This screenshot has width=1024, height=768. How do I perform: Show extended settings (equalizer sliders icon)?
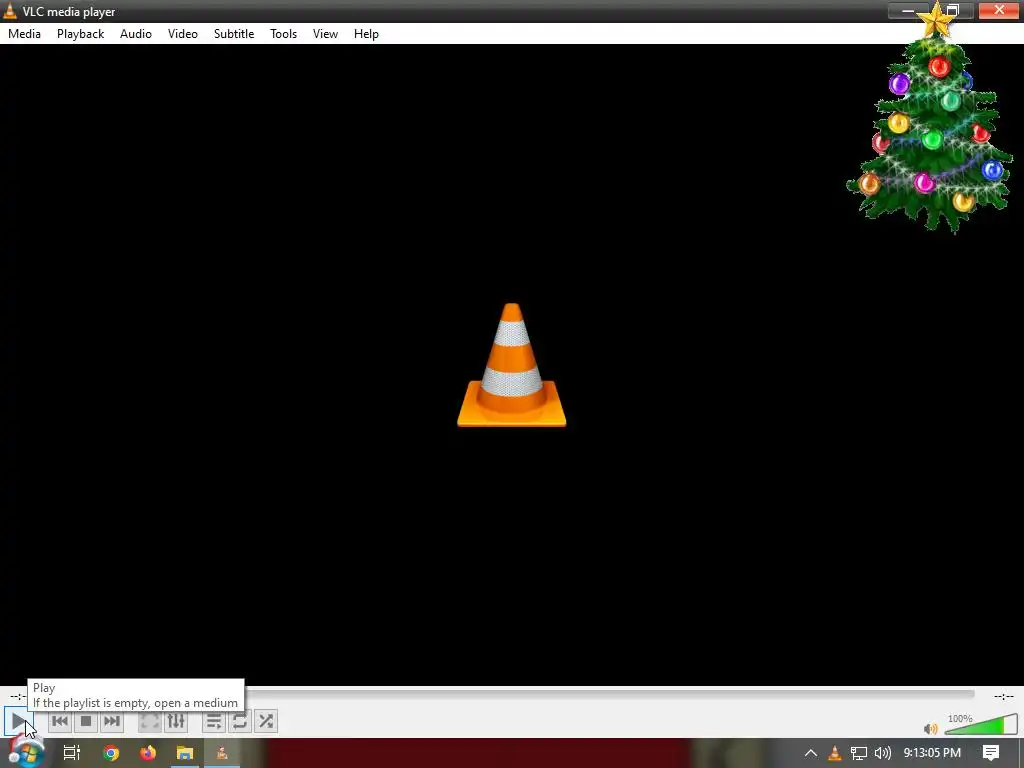tap(176, 721)
